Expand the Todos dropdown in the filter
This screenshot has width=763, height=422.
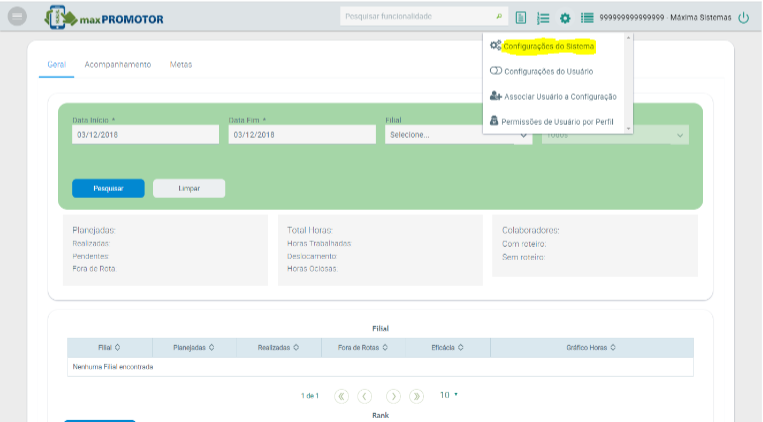(615, 135)
